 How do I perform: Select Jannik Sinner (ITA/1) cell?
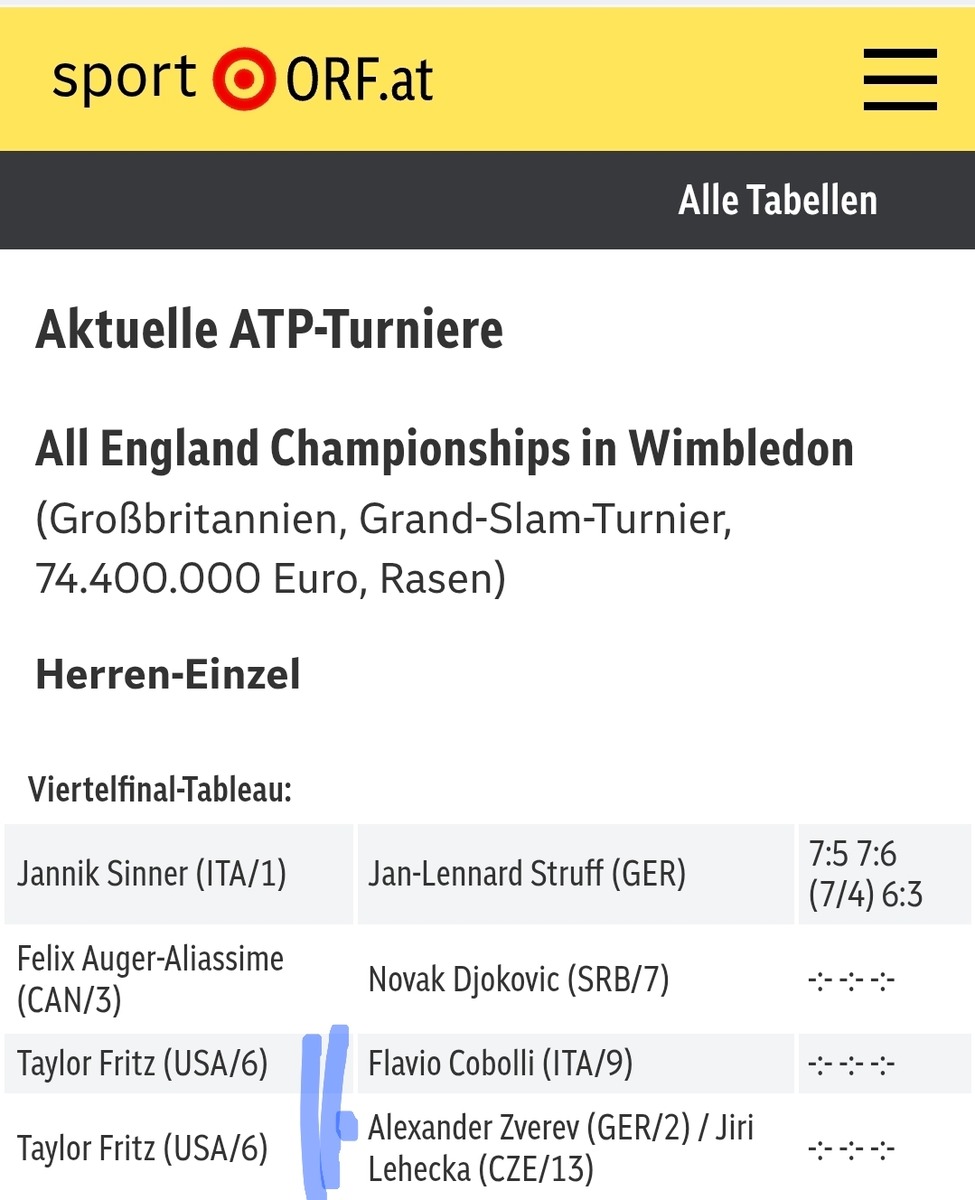tap(179, 874)
